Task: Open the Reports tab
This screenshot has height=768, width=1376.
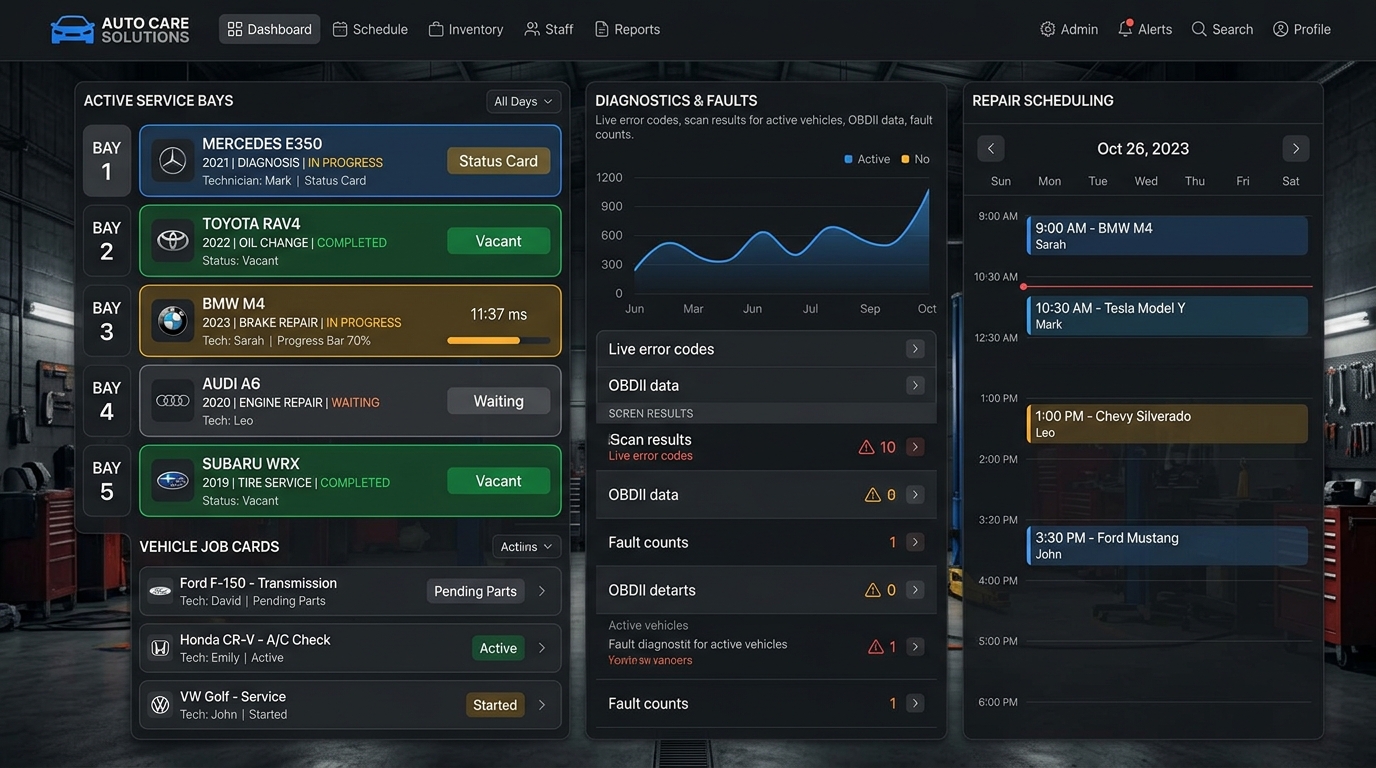Action: pyautogui.click(x=627, y=29)
